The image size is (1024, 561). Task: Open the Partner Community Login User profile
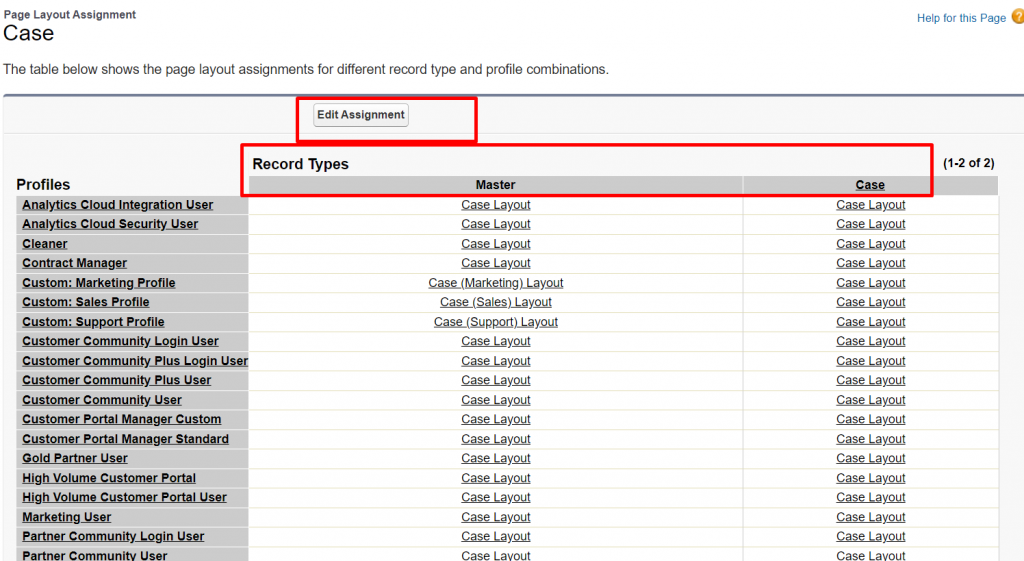pyautogui.click(x=113, y=536)
